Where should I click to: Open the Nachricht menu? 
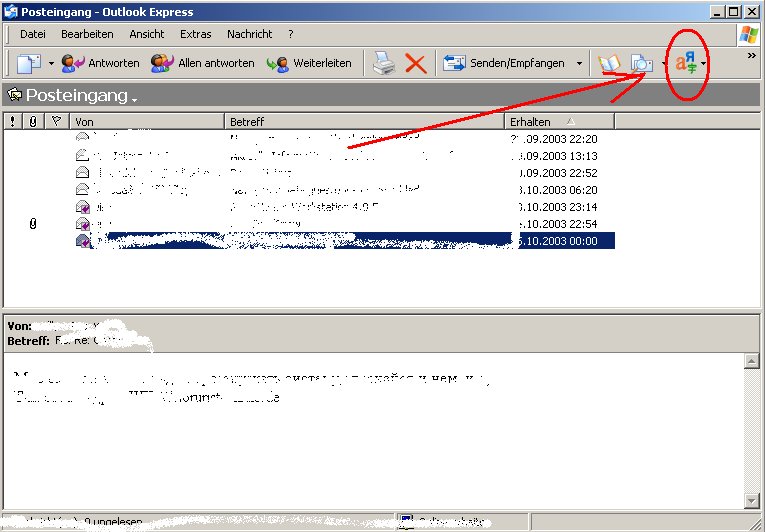249,34
